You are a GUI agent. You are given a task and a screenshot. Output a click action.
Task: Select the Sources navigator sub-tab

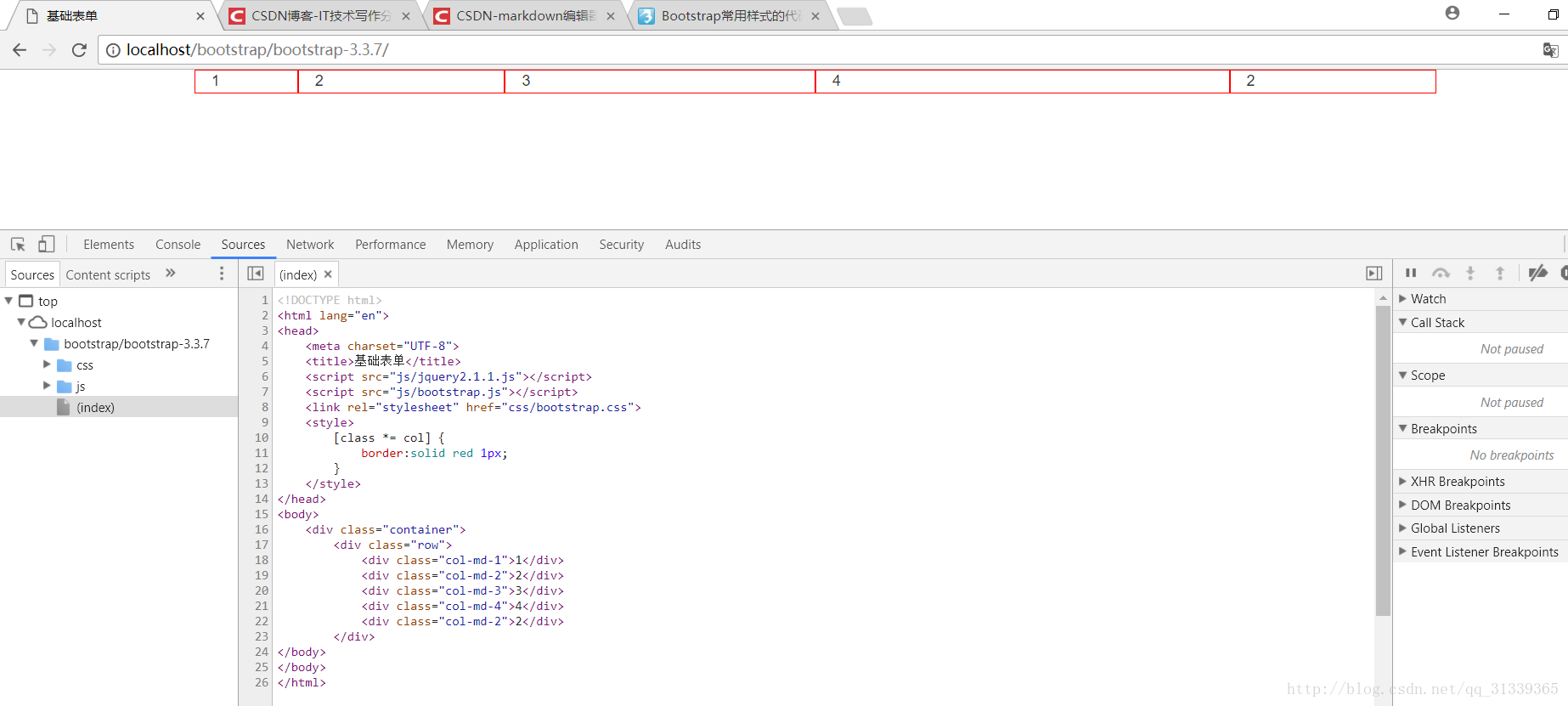[32, 274]
